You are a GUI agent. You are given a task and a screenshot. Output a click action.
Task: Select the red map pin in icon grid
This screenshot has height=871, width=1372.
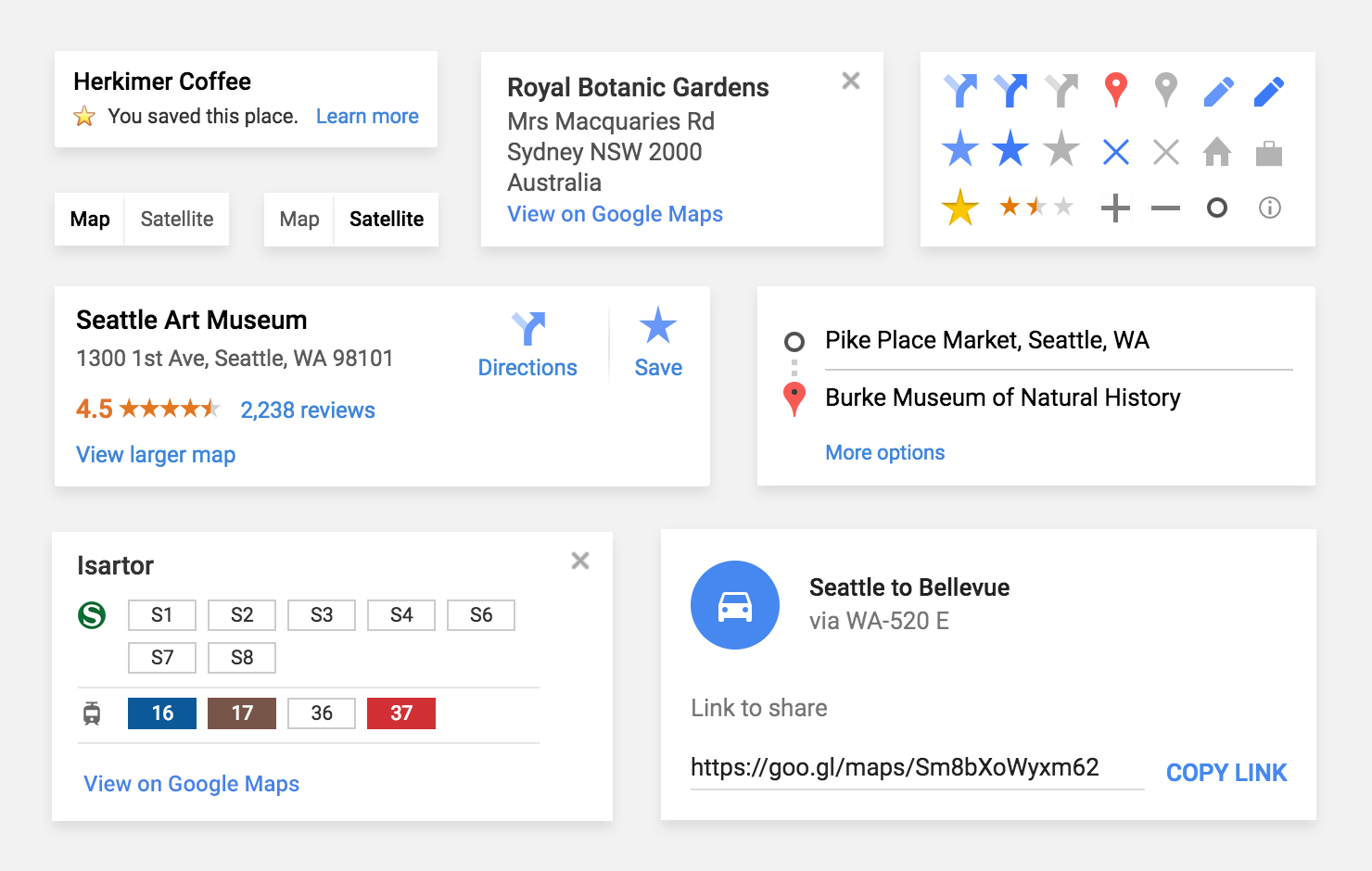pos(1116,90)
